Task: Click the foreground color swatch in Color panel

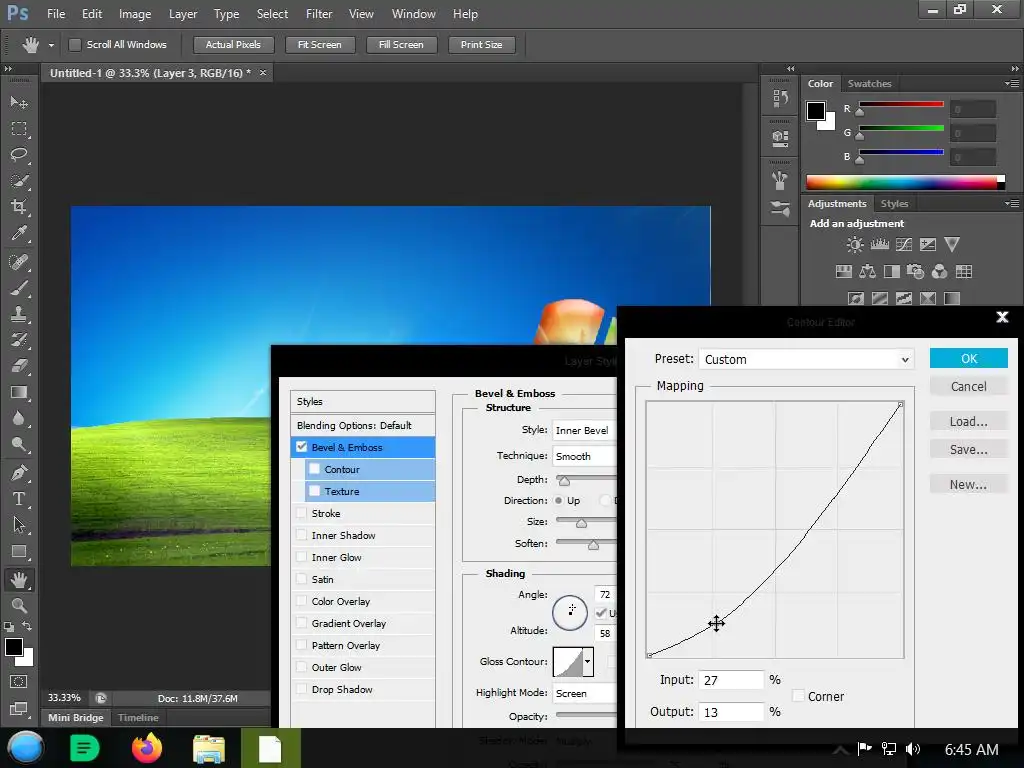Action: point(815,111)
